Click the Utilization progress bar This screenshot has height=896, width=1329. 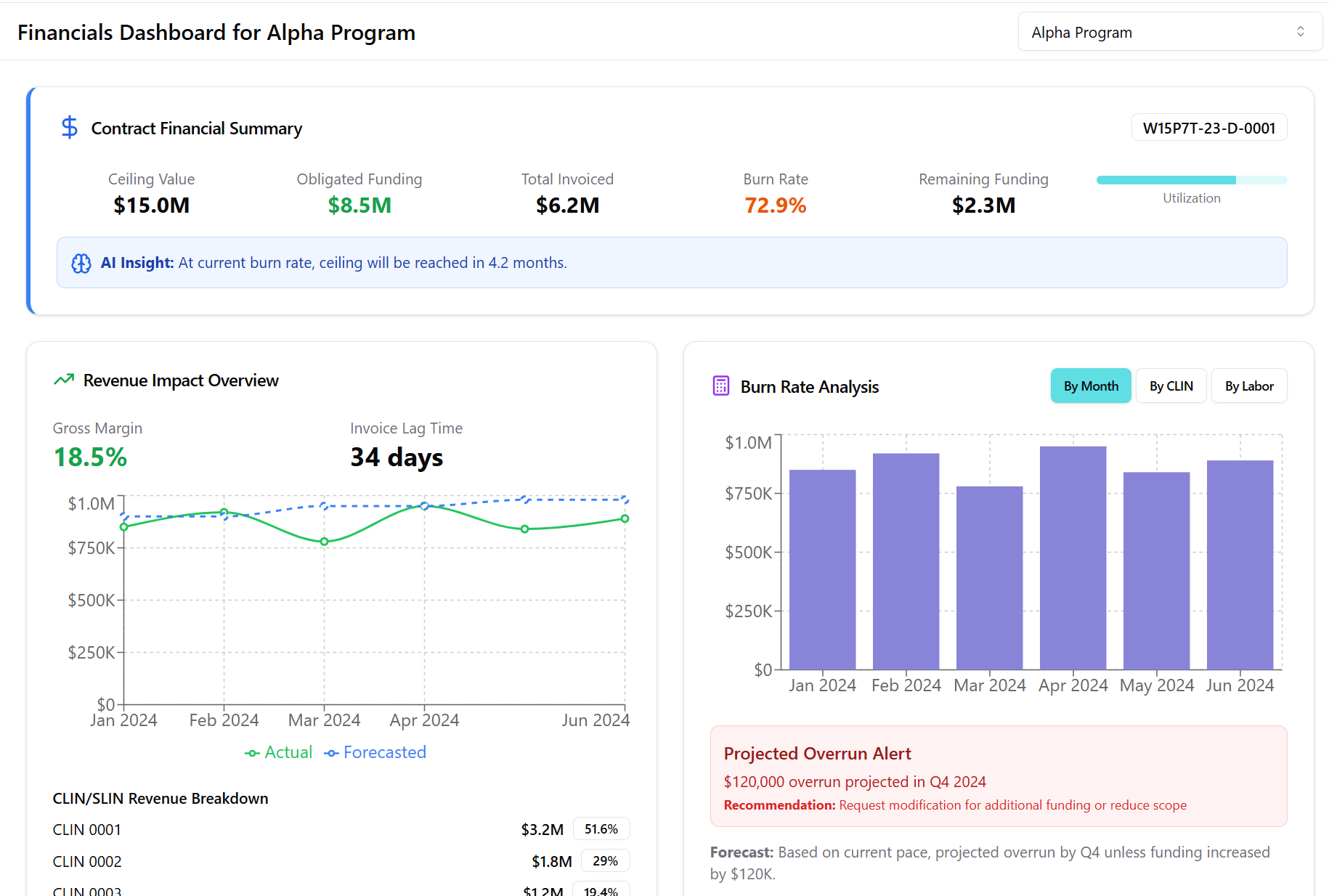coord(1191,180)
